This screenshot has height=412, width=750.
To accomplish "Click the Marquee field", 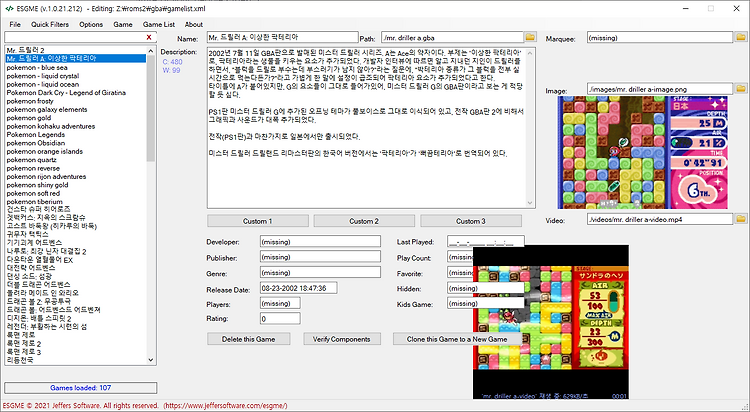I will tap(660, 37).
